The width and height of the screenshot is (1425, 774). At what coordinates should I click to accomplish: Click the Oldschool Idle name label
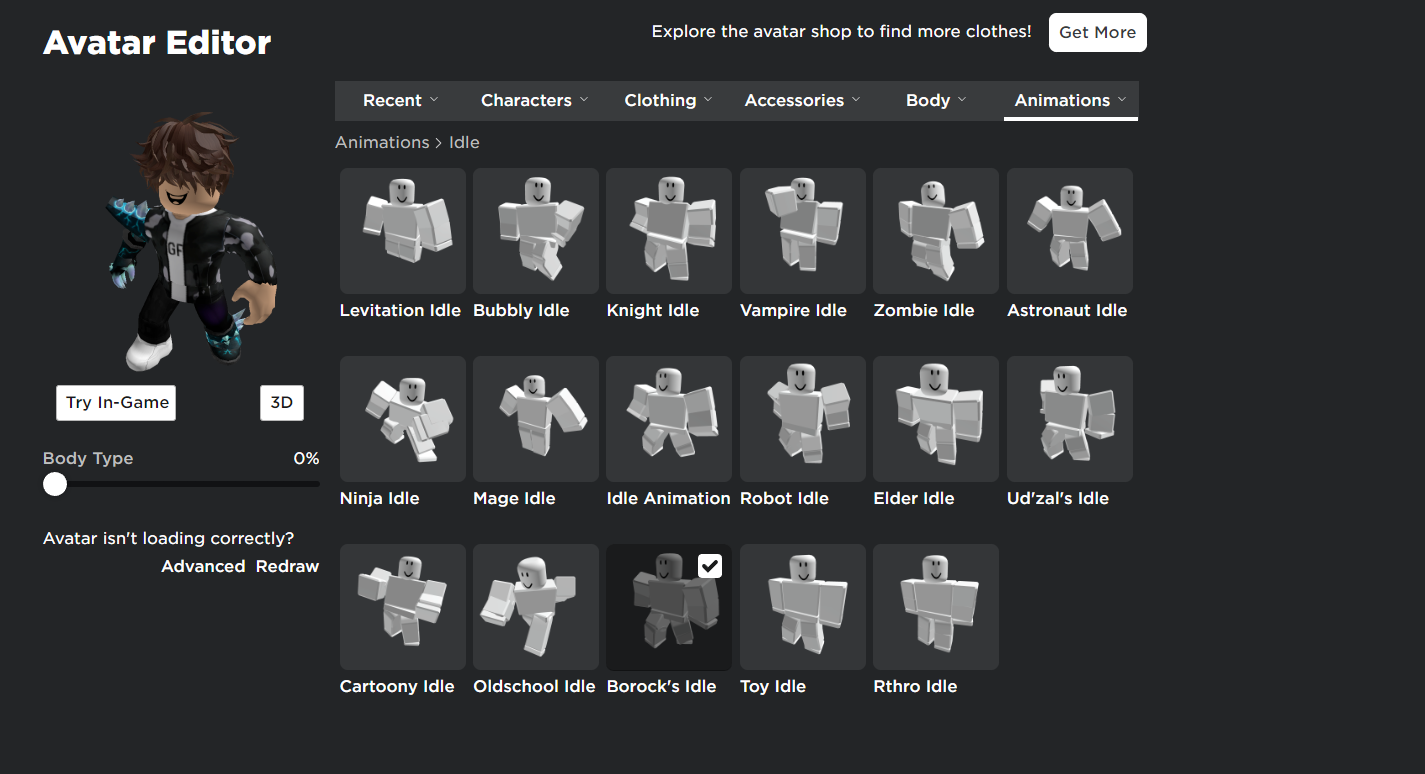[534, 686]
